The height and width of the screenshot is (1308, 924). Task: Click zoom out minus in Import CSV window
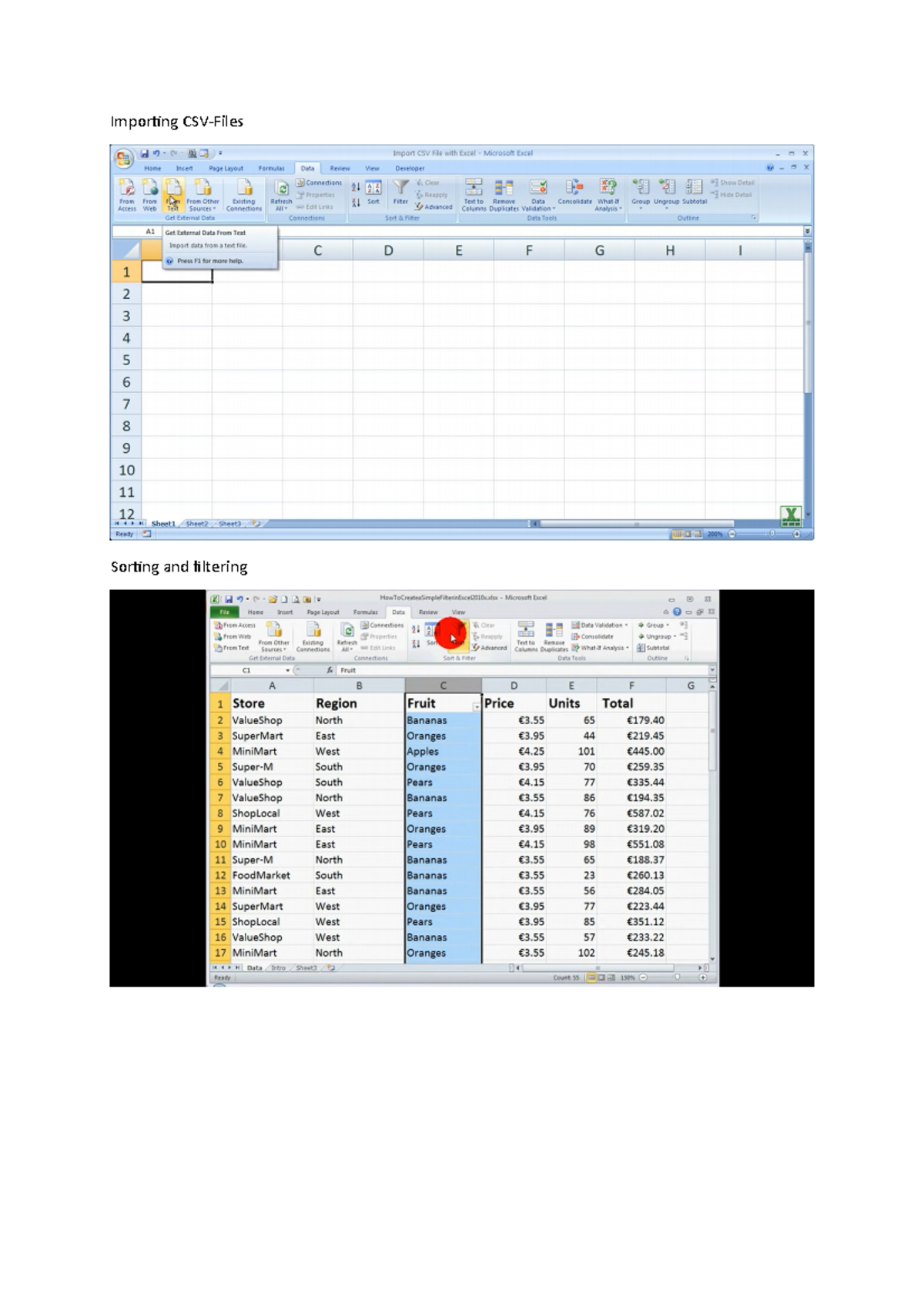tap(732, 534)
